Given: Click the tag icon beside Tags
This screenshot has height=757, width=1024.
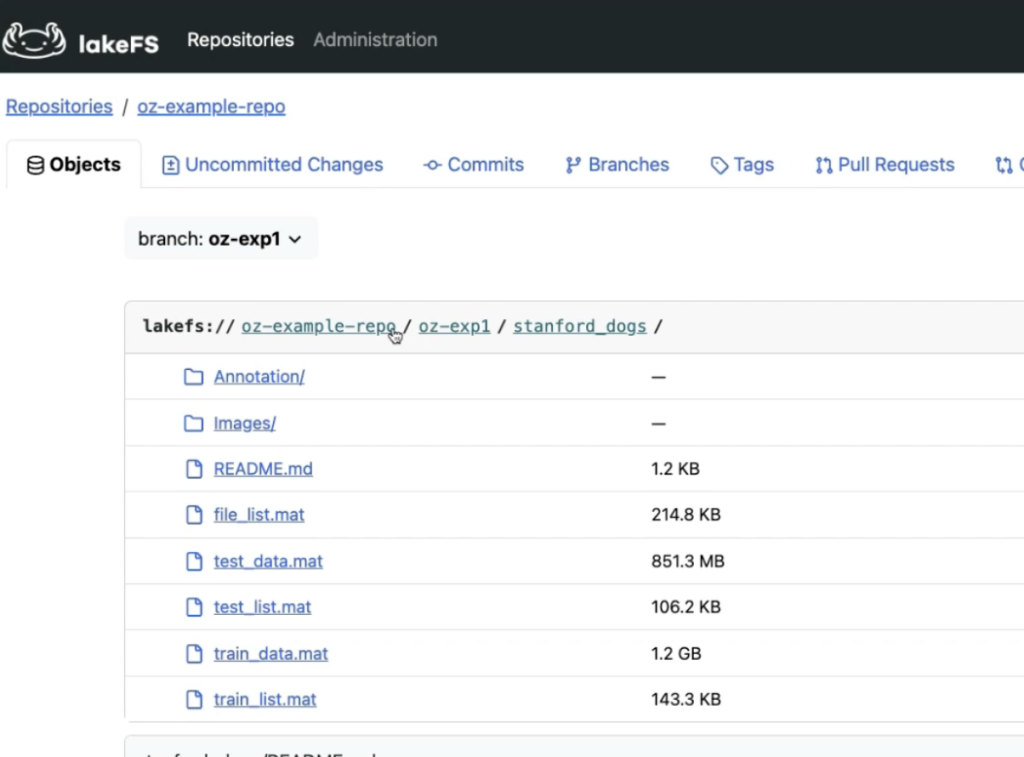Looking at the screenshot, I should 719,166.
